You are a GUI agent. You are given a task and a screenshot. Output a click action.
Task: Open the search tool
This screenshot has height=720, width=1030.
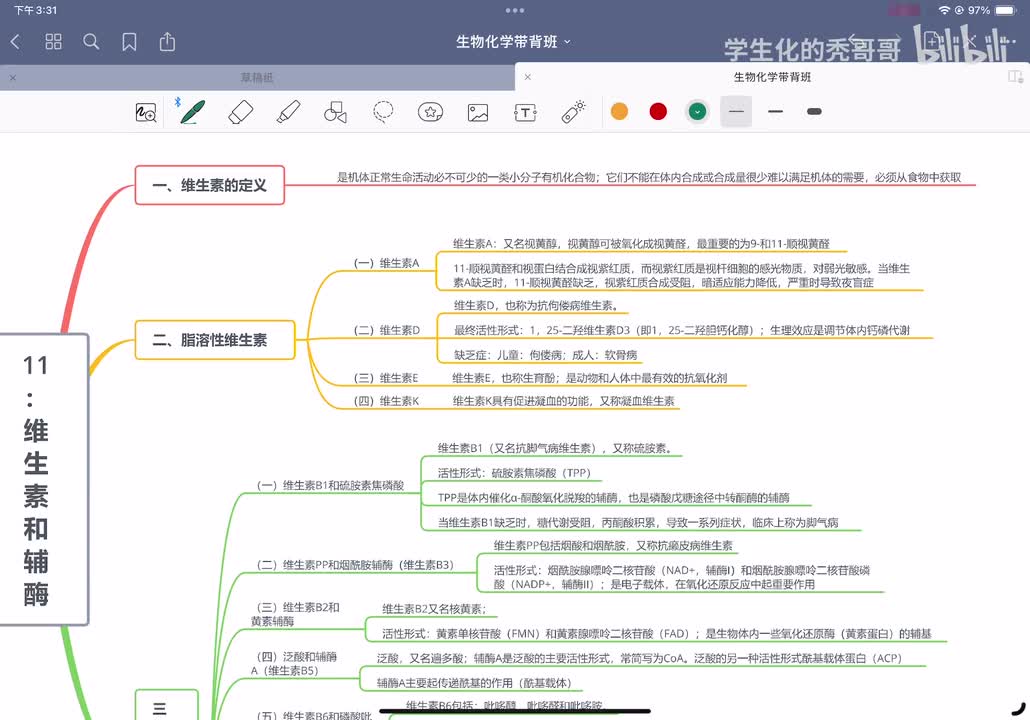tap(91, 42)
